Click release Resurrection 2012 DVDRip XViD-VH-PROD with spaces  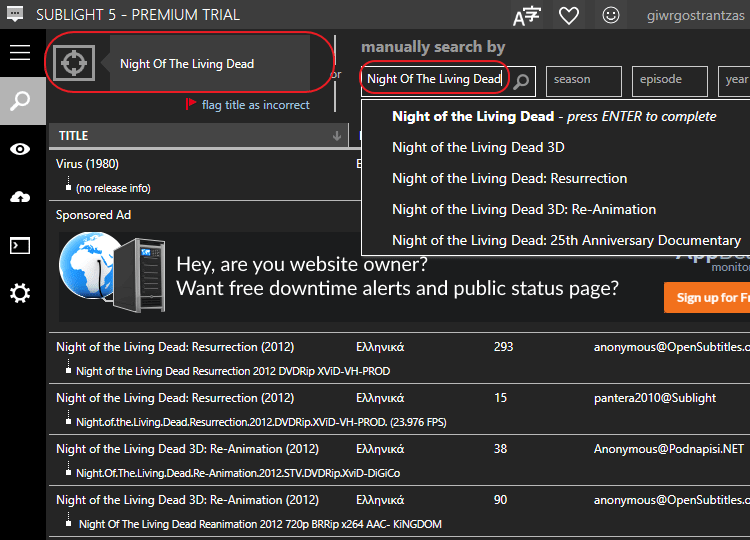pos(233,371)
